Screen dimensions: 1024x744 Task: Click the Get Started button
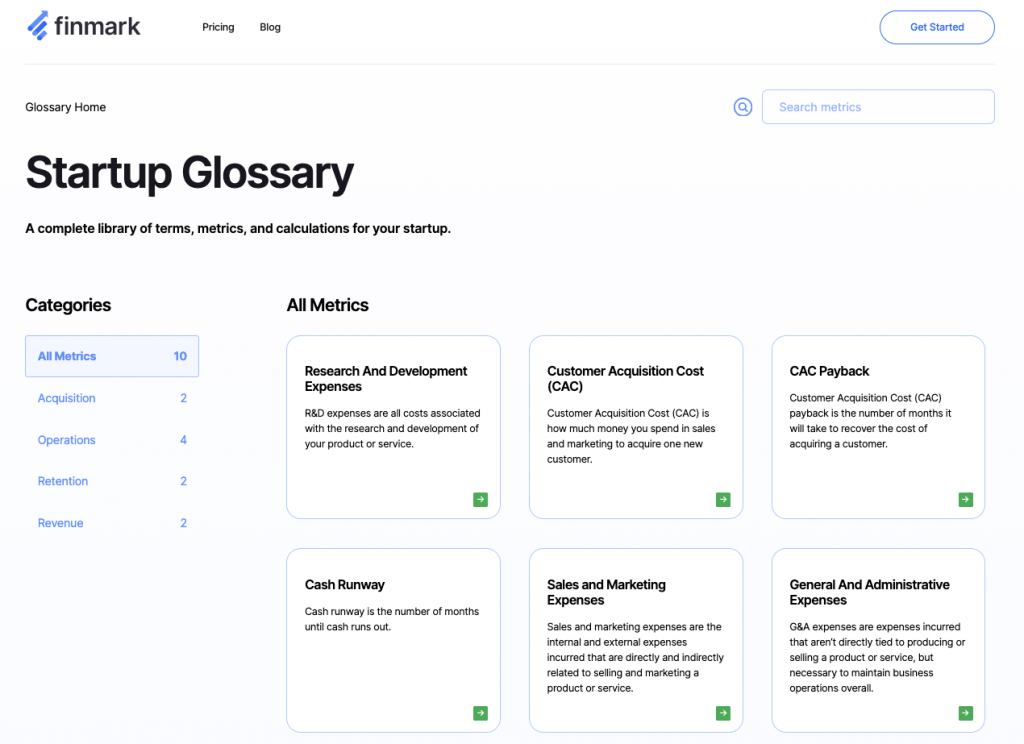(x=936, y=27)
